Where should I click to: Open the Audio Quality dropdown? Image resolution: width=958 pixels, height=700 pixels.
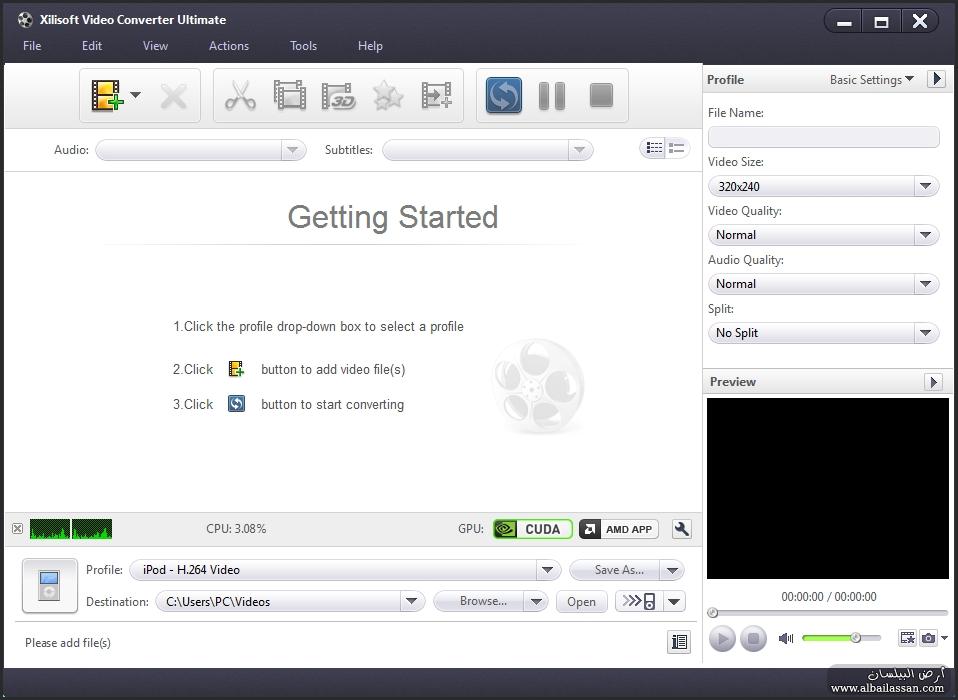tap(823, 284)
